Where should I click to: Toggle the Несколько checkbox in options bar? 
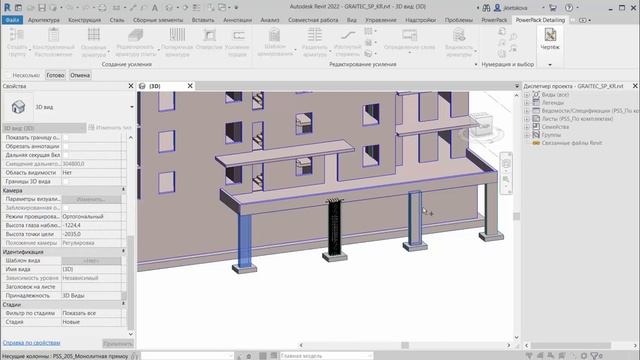point(8,76)
